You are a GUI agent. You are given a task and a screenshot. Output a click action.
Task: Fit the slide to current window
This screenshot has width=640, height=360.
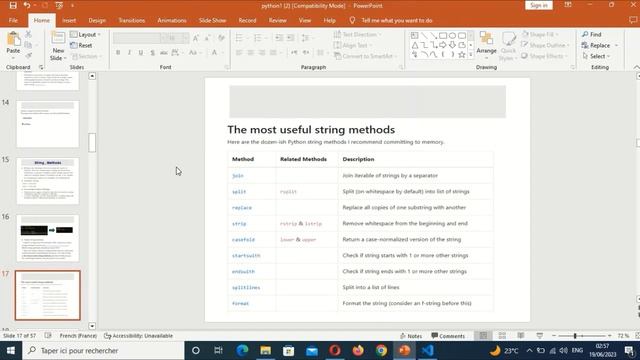[638, 336]
